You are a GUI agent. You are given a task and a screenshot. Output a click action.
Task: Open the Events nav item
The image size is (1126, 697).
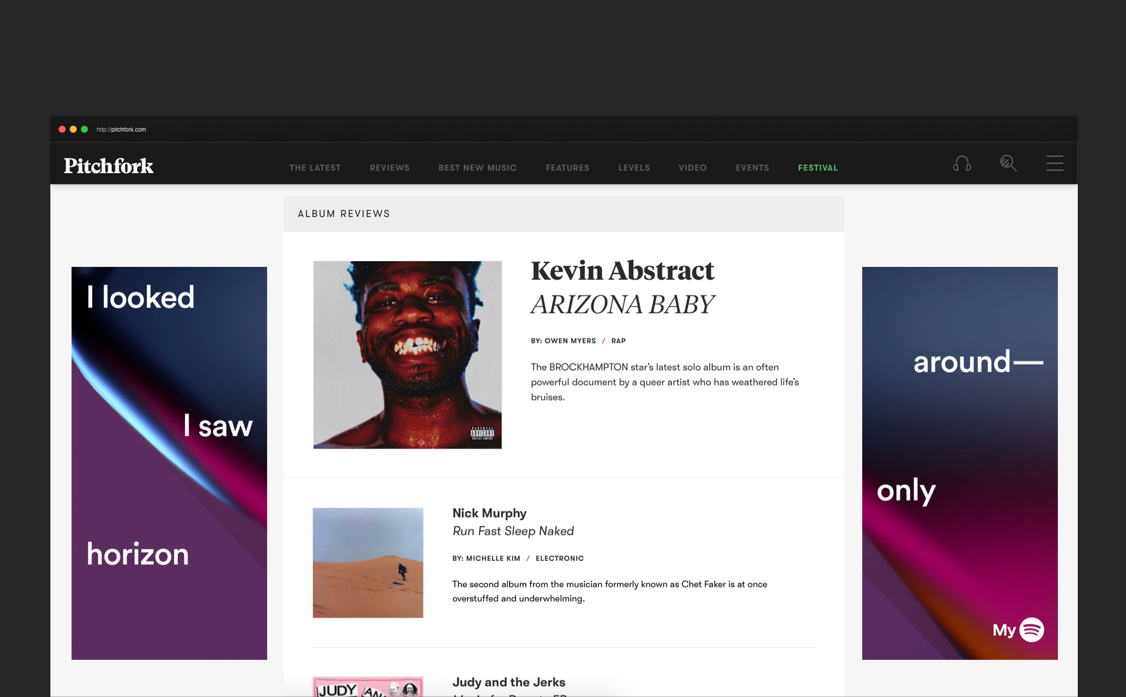[752, 168]
